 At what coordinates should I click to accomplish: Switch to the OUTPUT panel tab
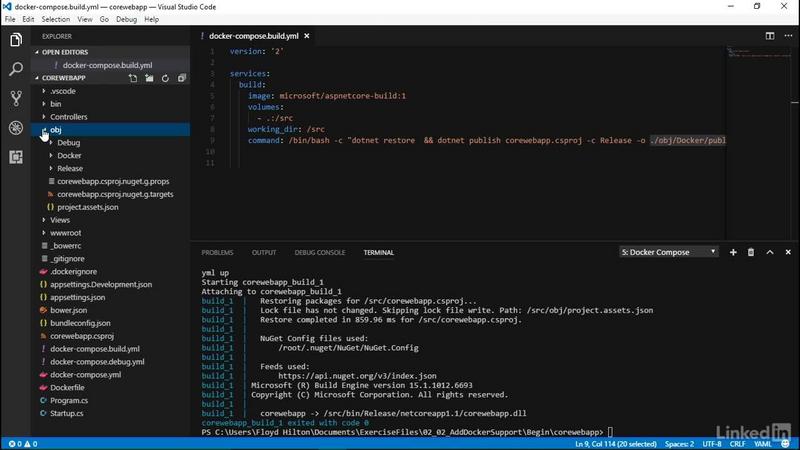click(x=264, y=253)
